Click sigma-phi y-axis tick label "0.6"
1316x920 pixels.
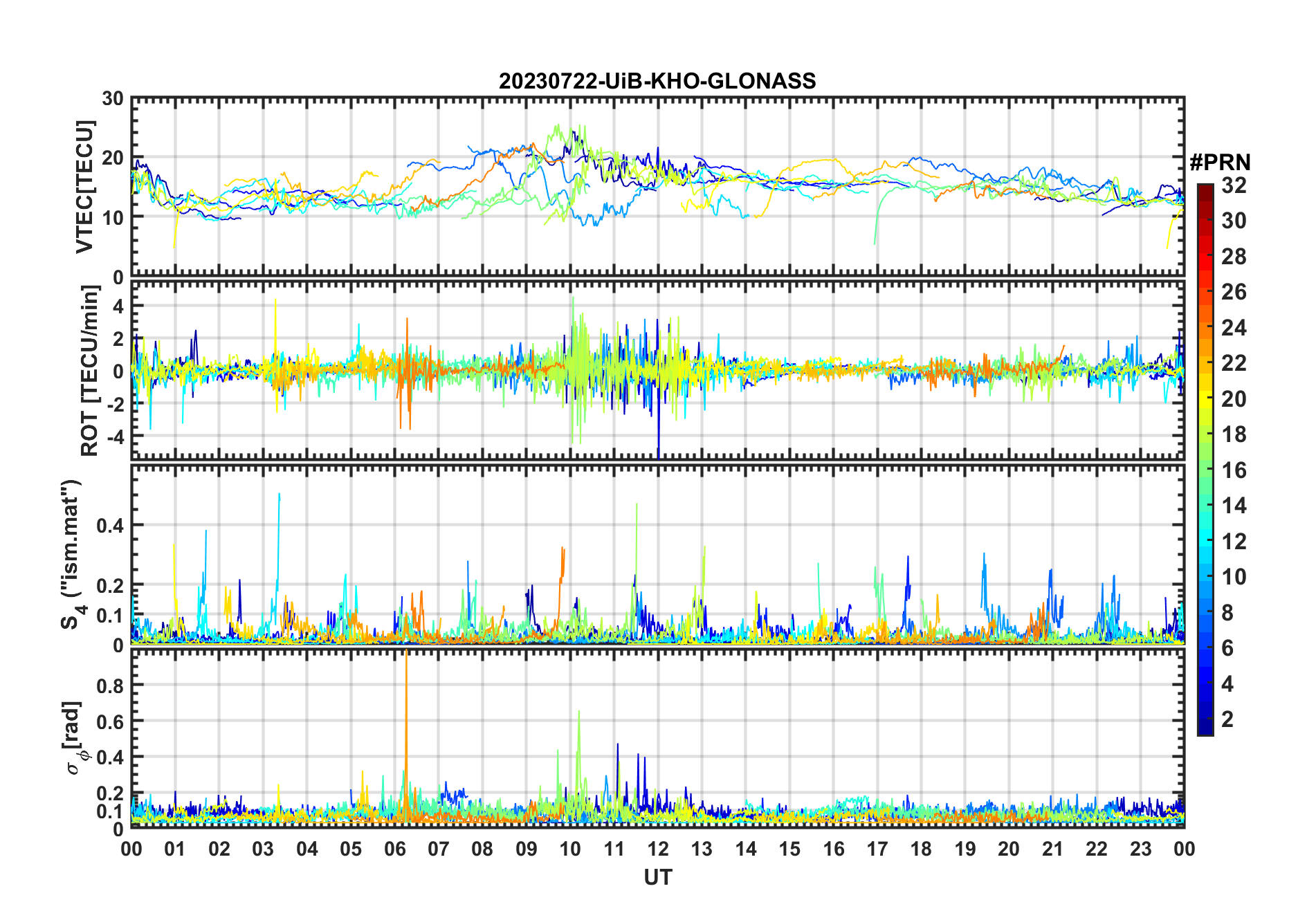(111, 721)
